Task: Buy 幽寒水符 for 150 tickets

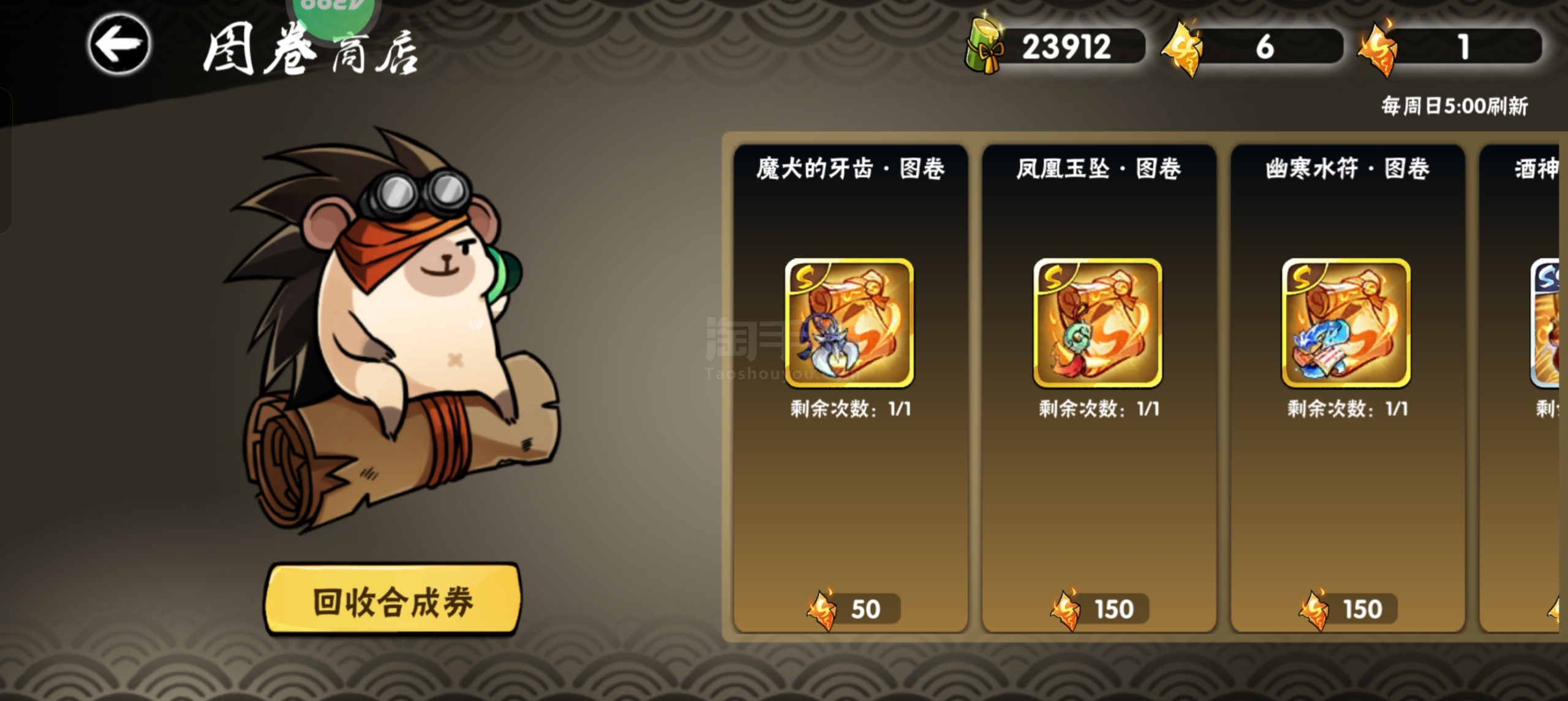Action: (1349, 609)
